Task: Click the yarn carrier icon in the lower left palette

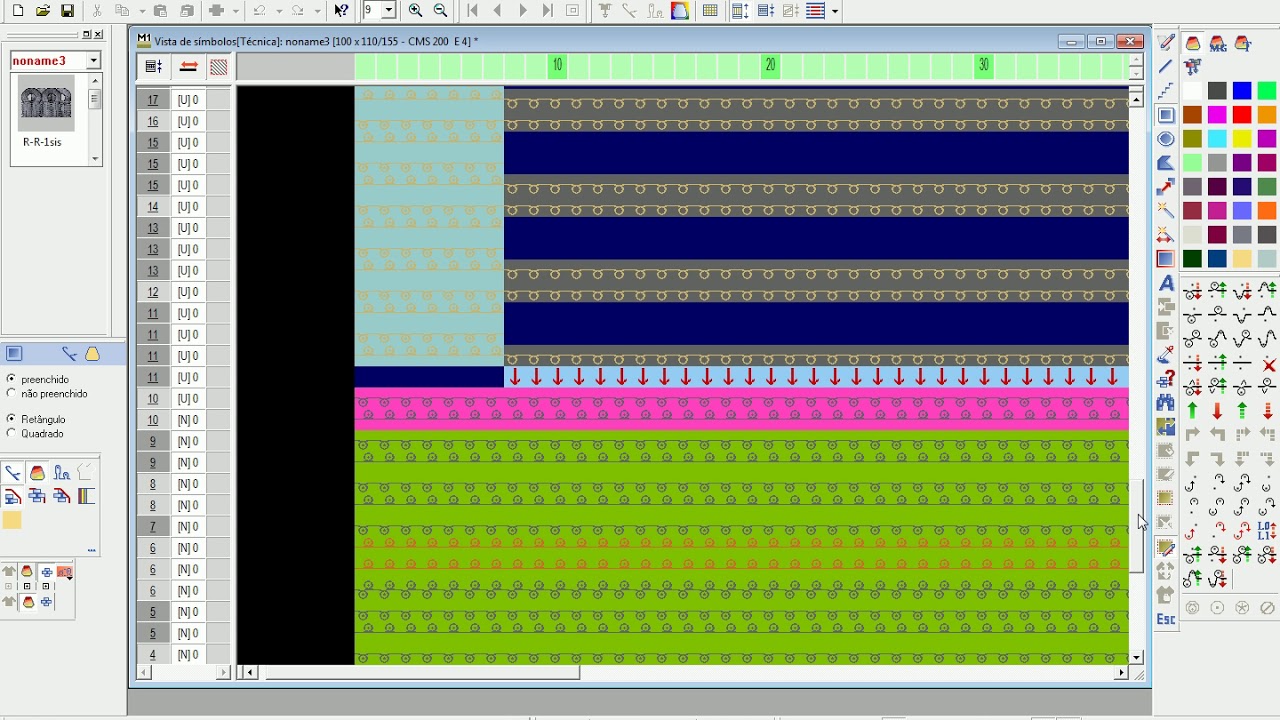Action: point(37,473)
